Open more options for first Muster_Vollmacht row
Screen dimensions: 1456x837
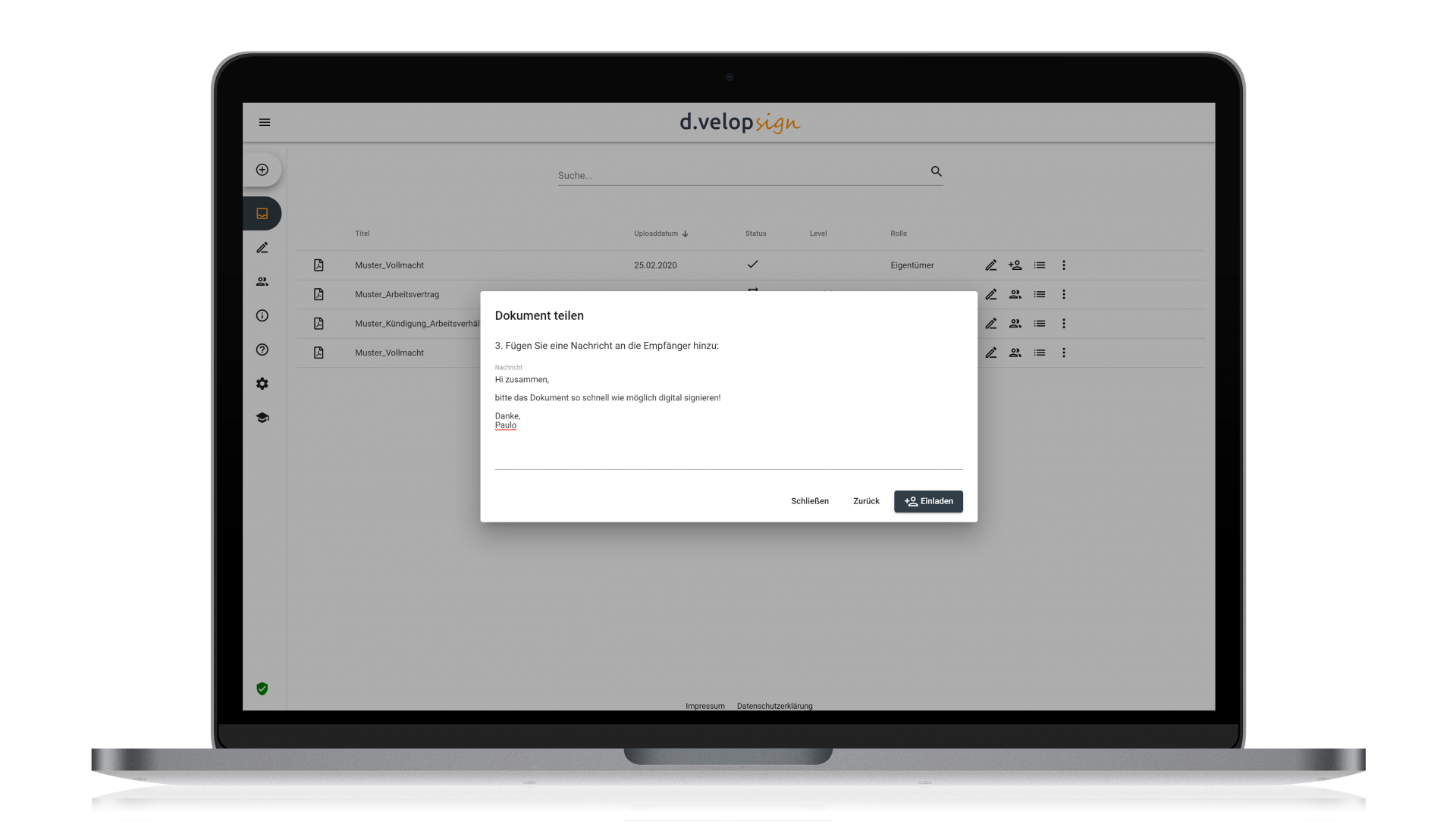(1064, 265)
